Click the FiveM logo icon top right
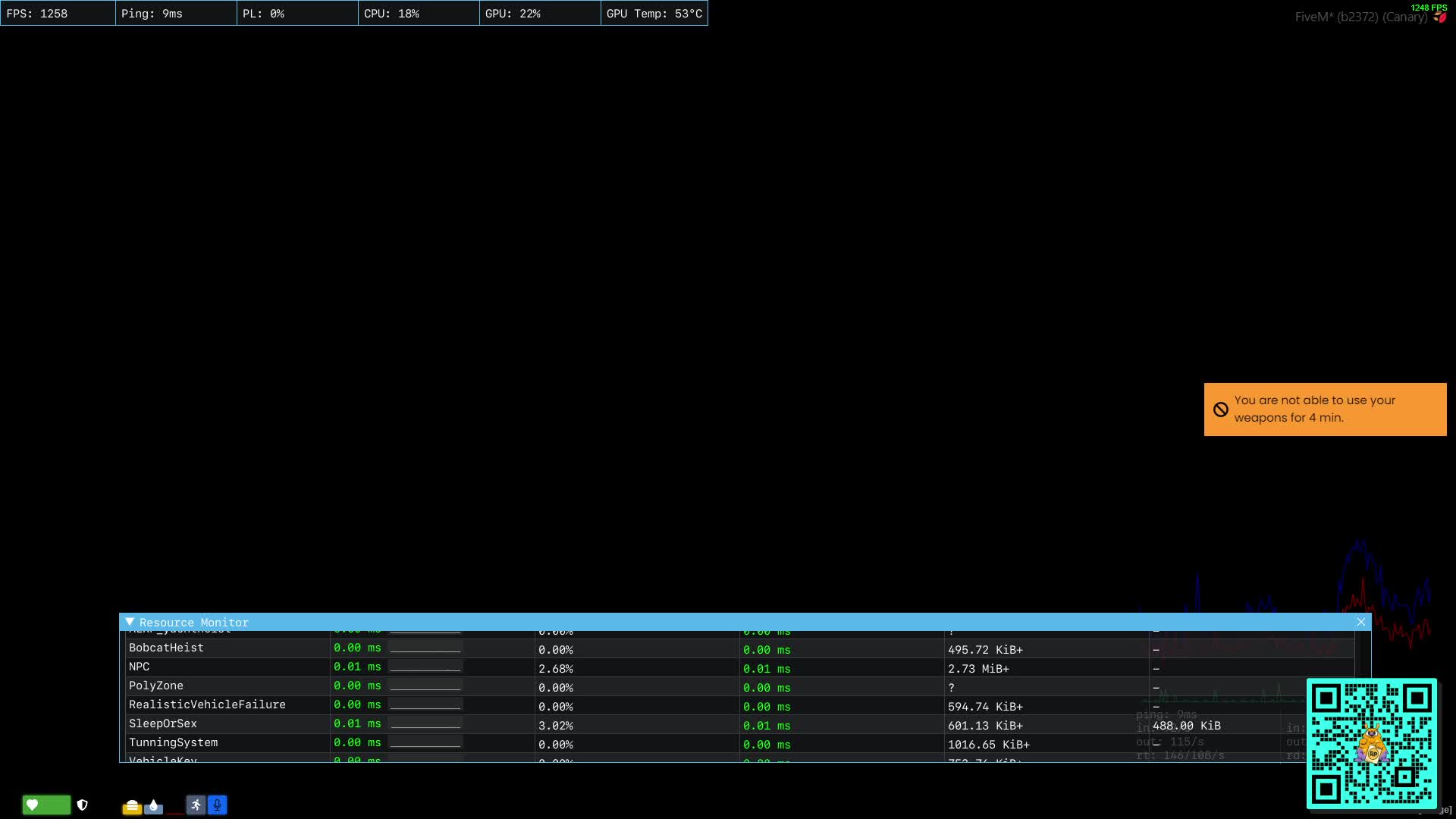This screenshot has width=1456, height=819. point(1439,17)
